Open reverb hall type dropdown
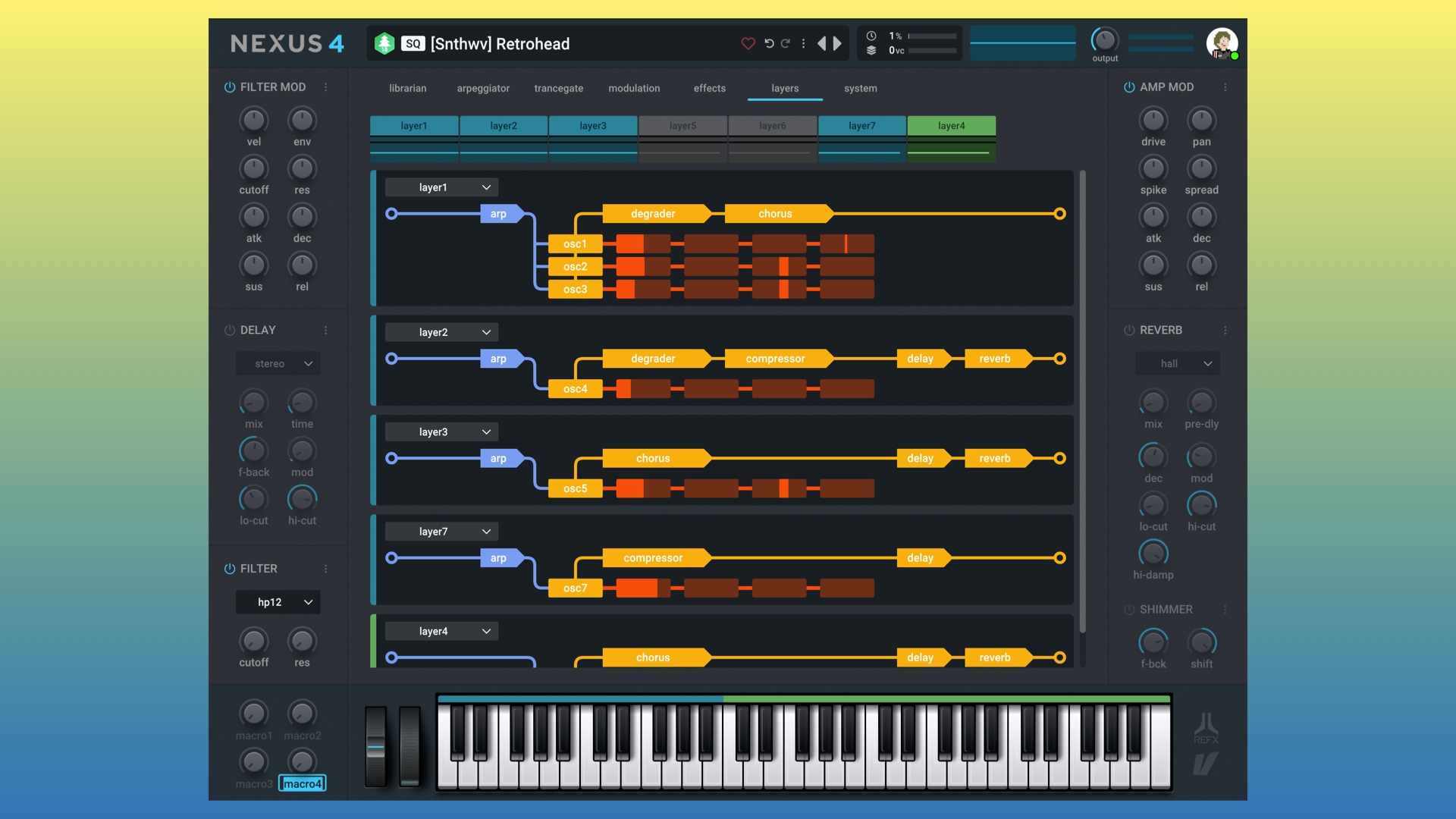 (1178, 364)
